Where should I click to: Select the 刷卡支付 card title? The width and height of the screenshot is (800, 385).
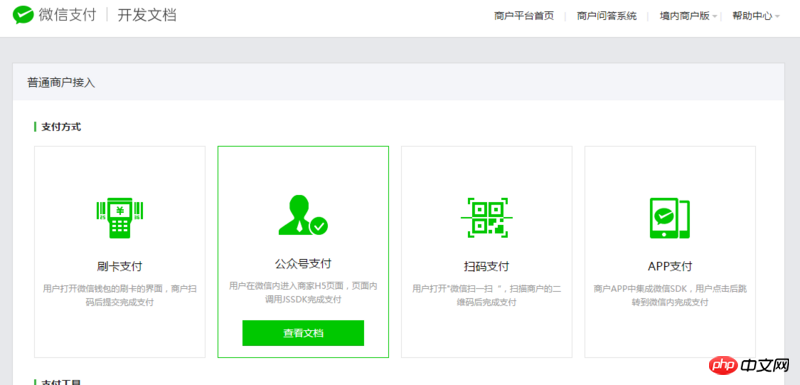coord(119,266)
